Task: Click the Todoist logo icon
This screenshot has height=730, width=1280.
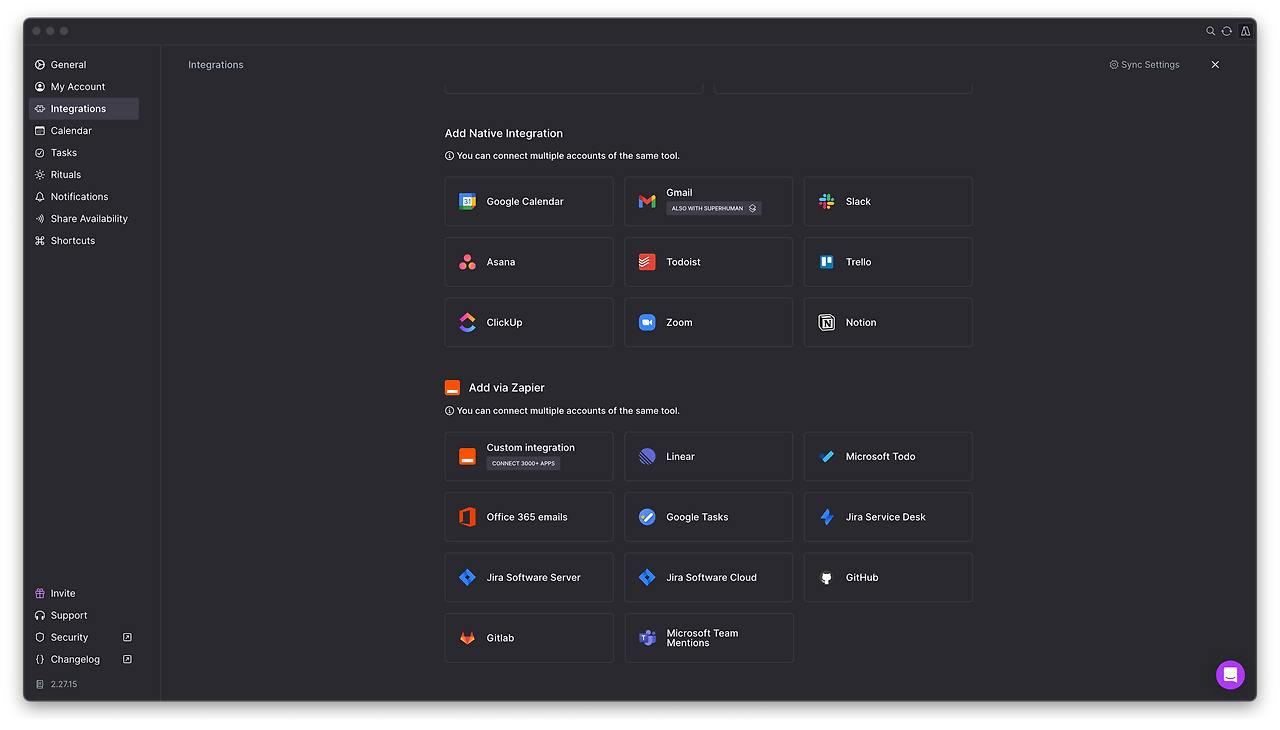Action: 647,262
